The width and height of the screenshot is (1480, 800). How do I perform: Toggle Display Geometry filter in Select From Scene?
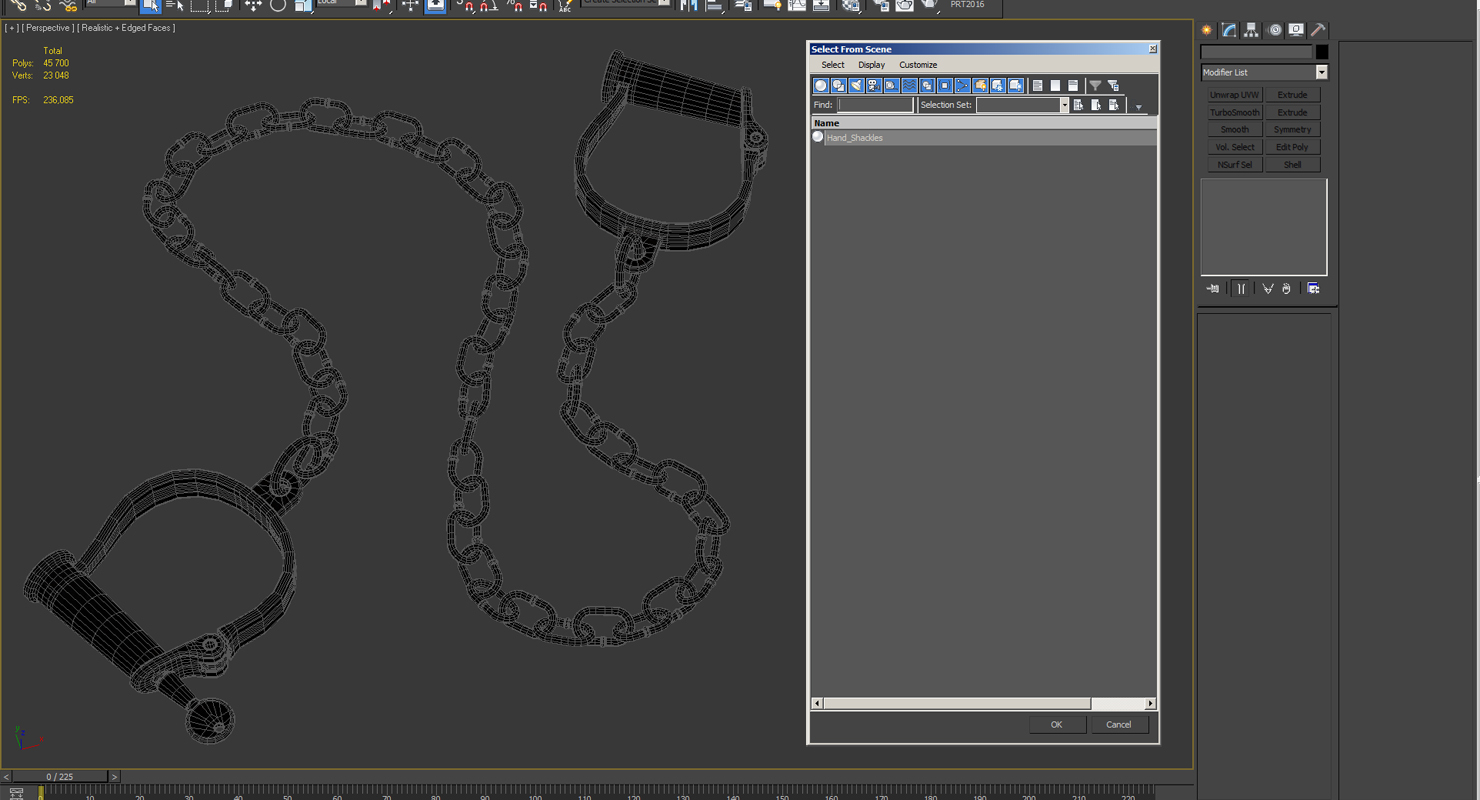tap(821, 86)
